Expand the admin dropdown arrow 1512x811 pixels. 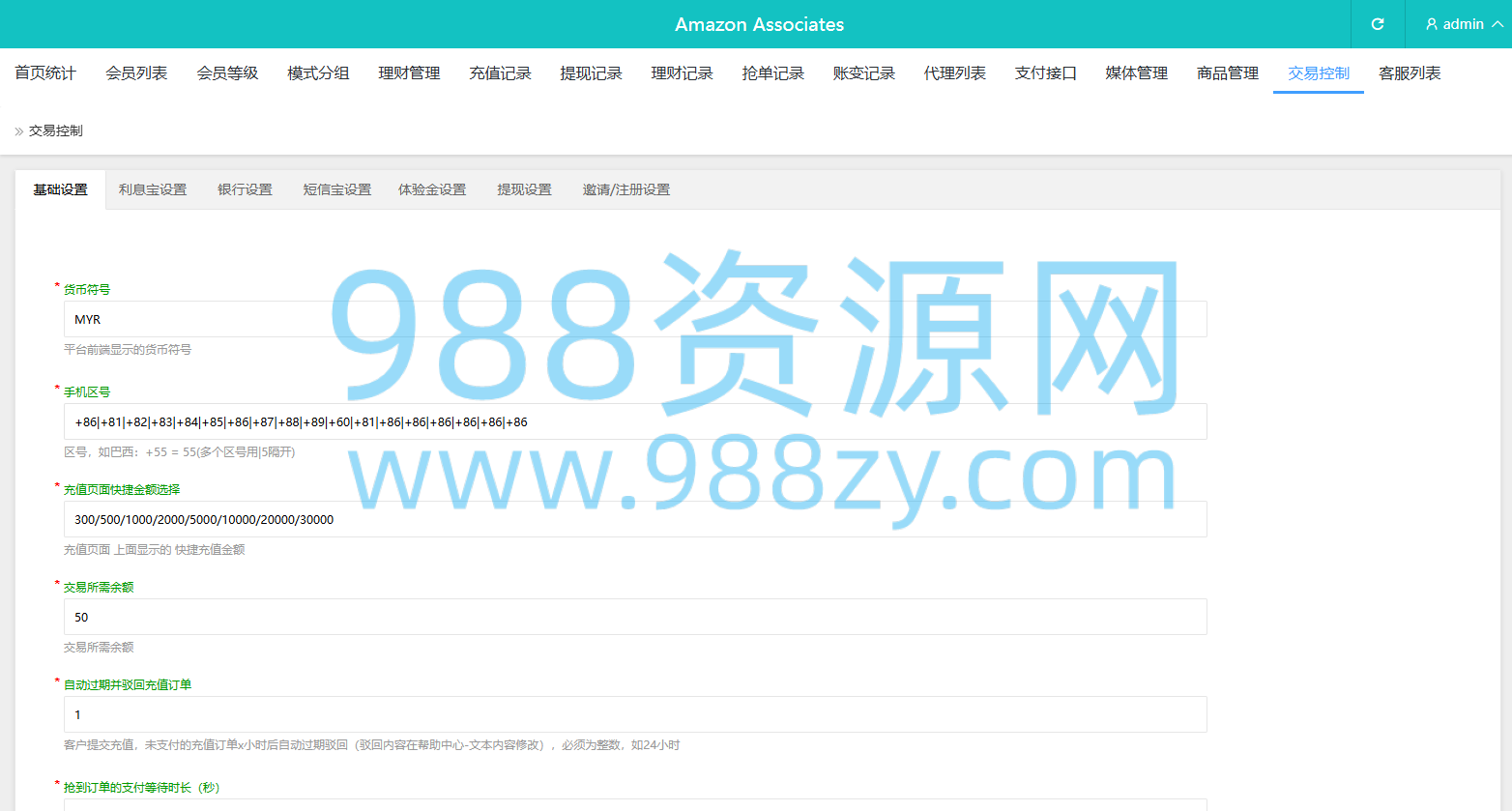point(1497,24)
